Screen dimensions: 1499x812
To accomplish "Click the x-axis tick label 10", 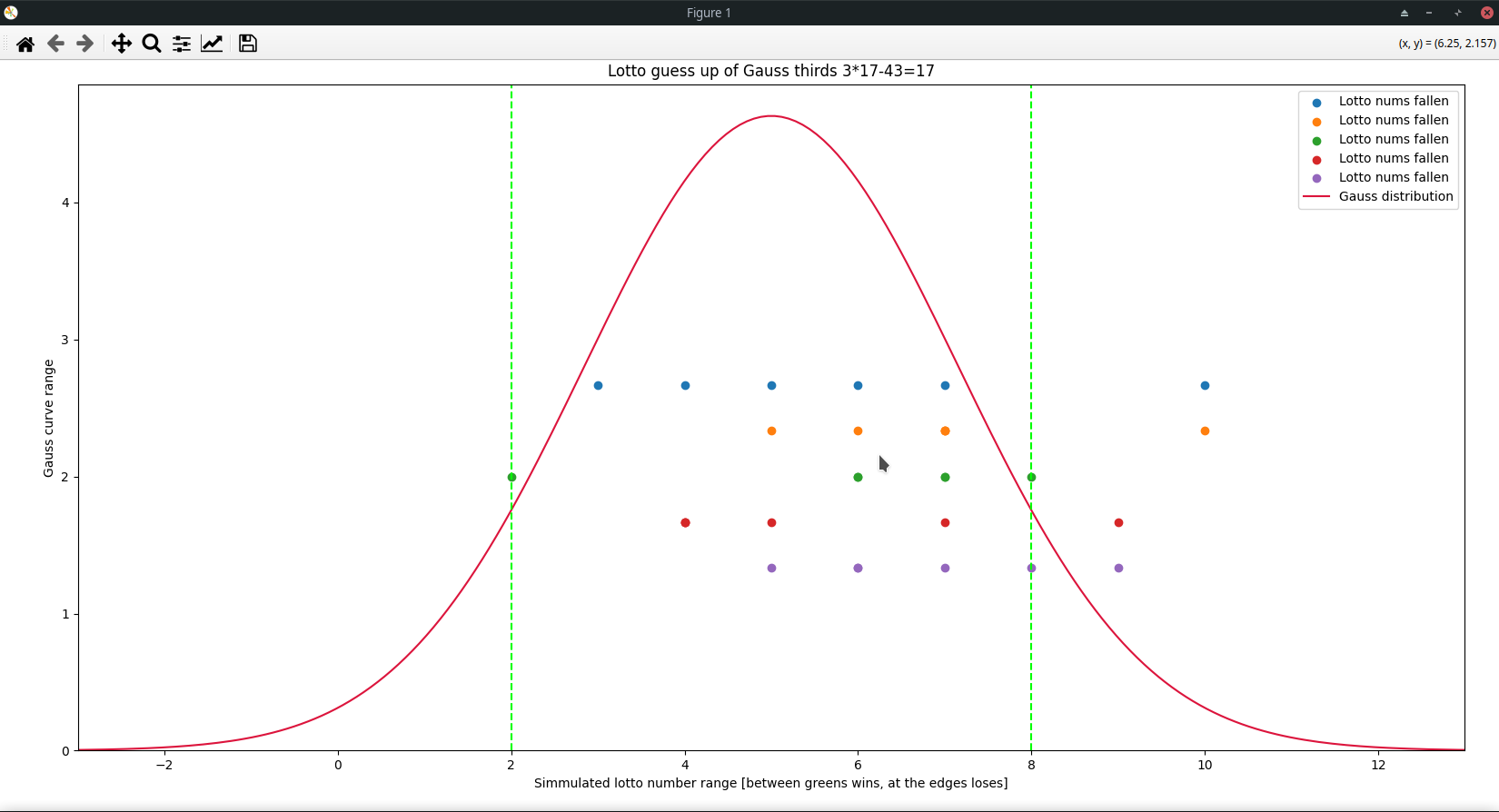I will coord(1205,765).
